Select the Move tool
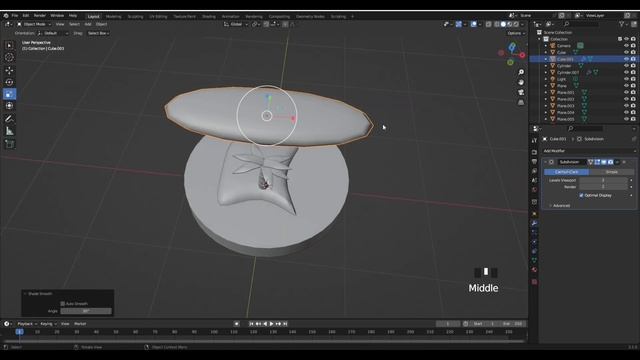 pos(9,70)
